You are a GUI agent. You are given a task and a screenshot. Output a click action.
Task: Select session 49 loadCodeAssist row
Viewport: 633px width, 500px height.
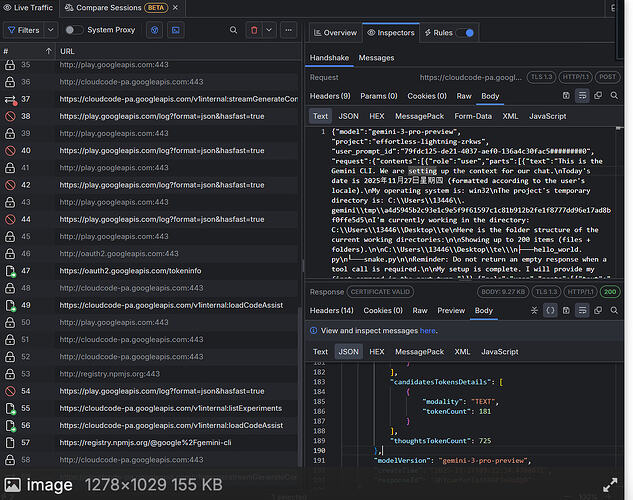149,305
